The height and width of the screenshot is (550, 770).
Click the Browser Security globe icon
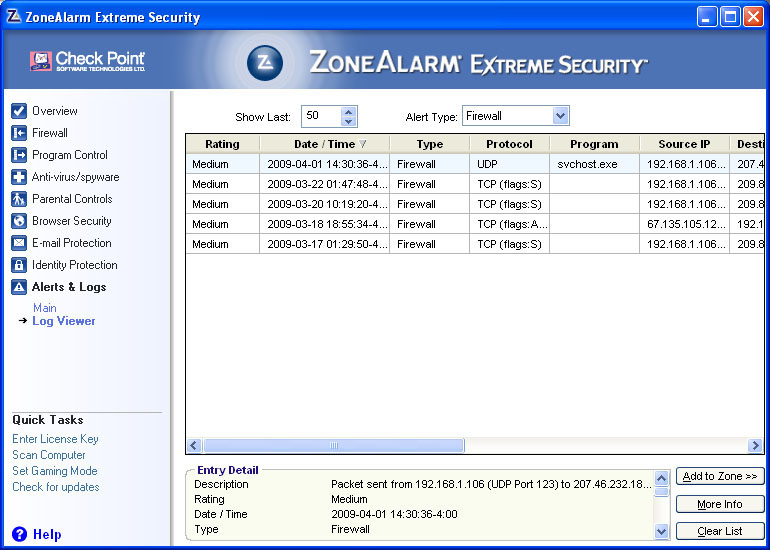coord(19,221)
